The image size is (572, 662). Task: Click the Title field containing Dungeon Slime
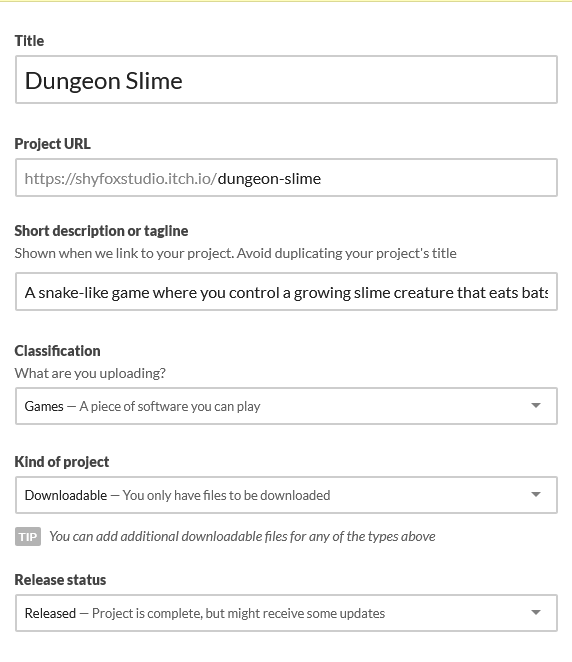coord(286,79)
